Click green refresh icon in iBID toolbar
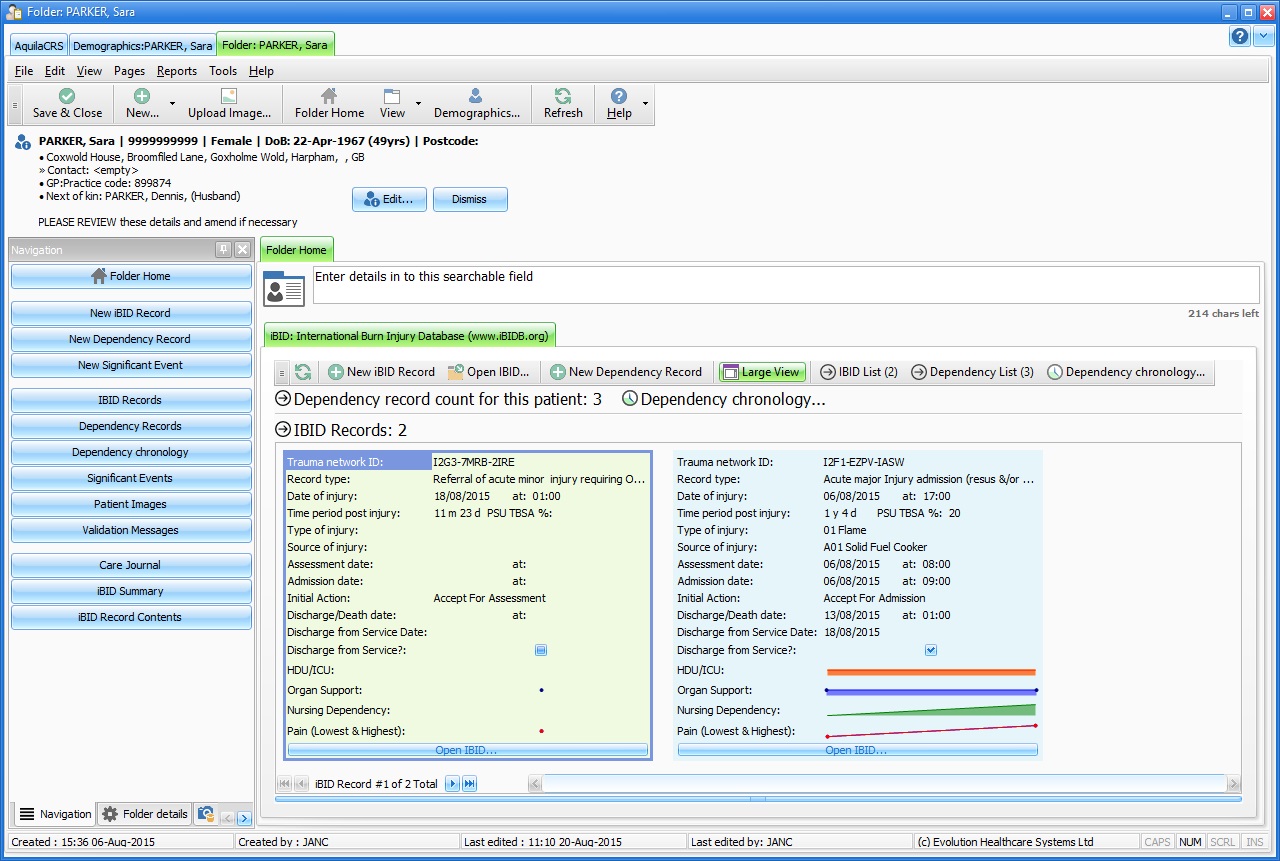This screenshot has width=1280, height=861. [x=303, y=372]
